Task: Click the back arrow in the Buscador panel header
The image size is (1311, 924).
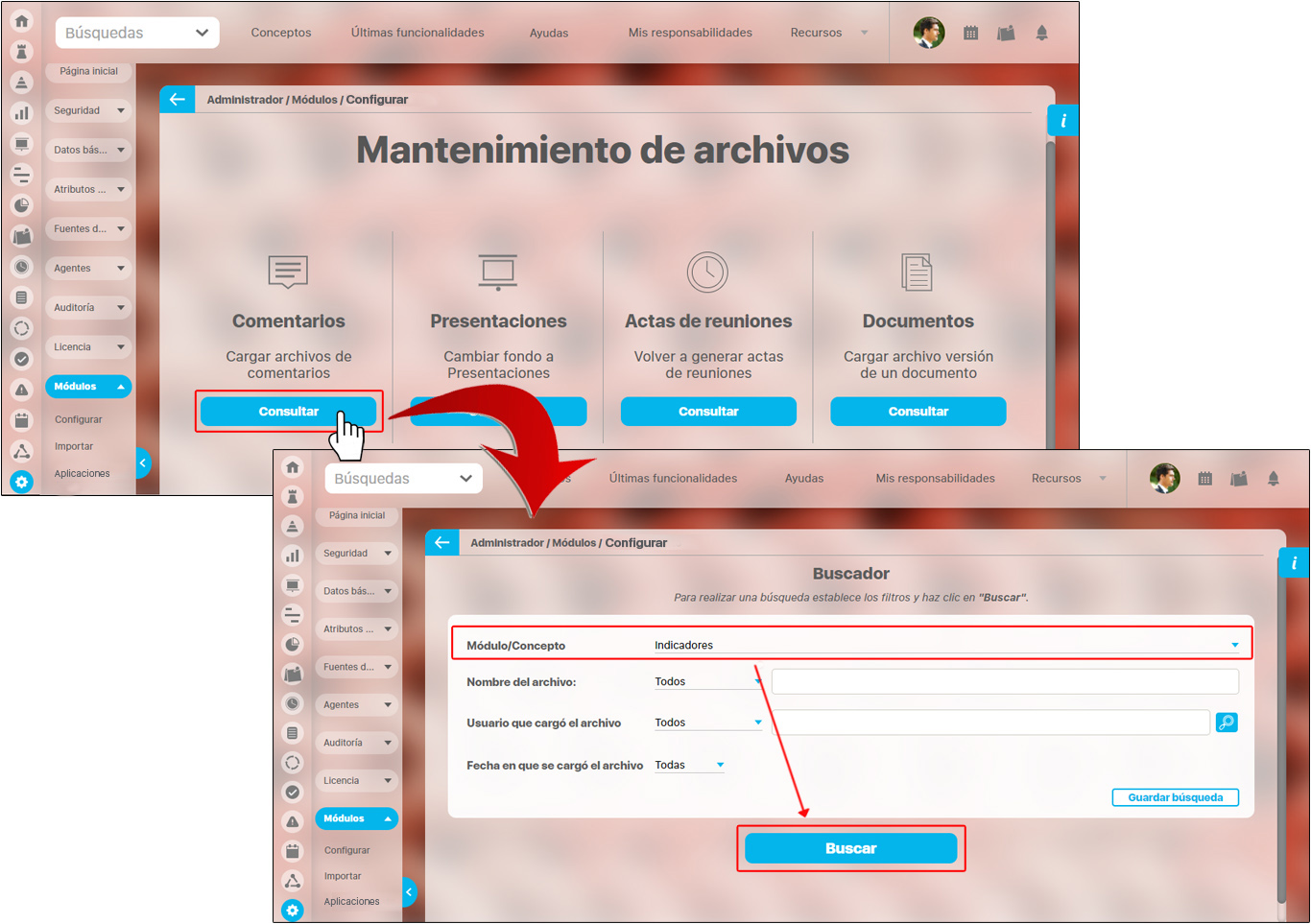Action: (442, 543)
